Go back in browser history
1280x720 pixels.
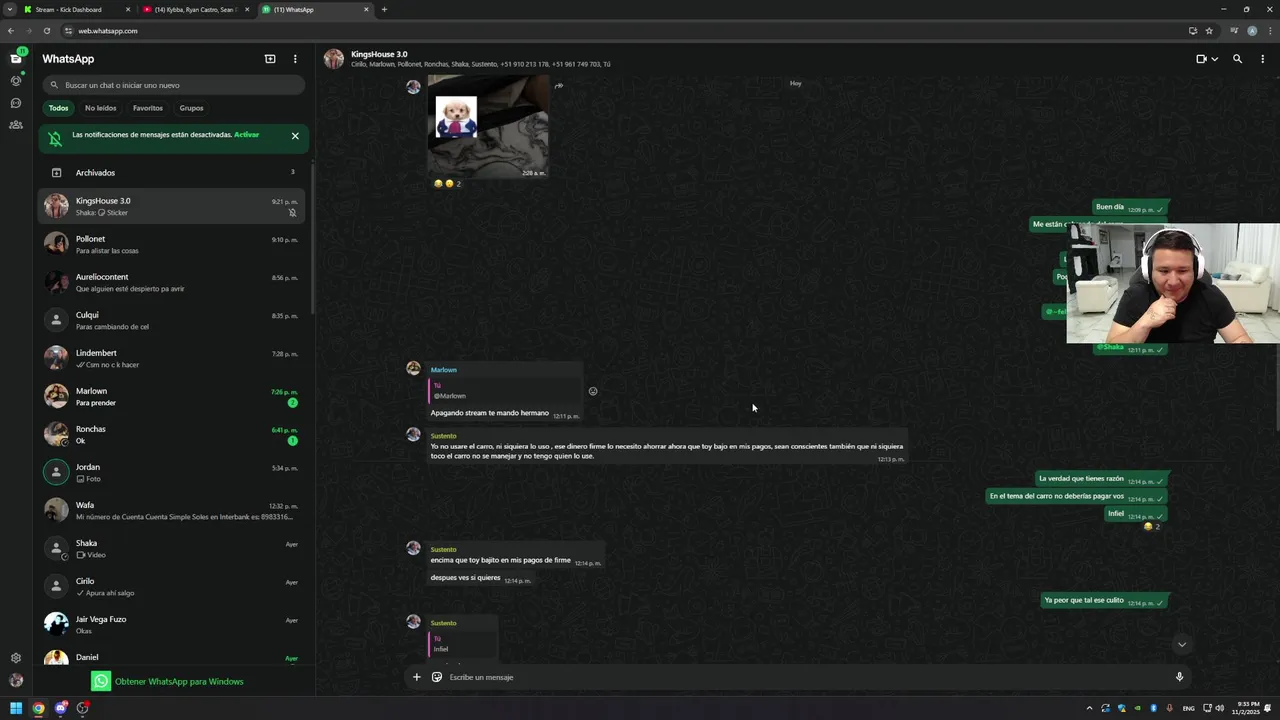[10, 31]
